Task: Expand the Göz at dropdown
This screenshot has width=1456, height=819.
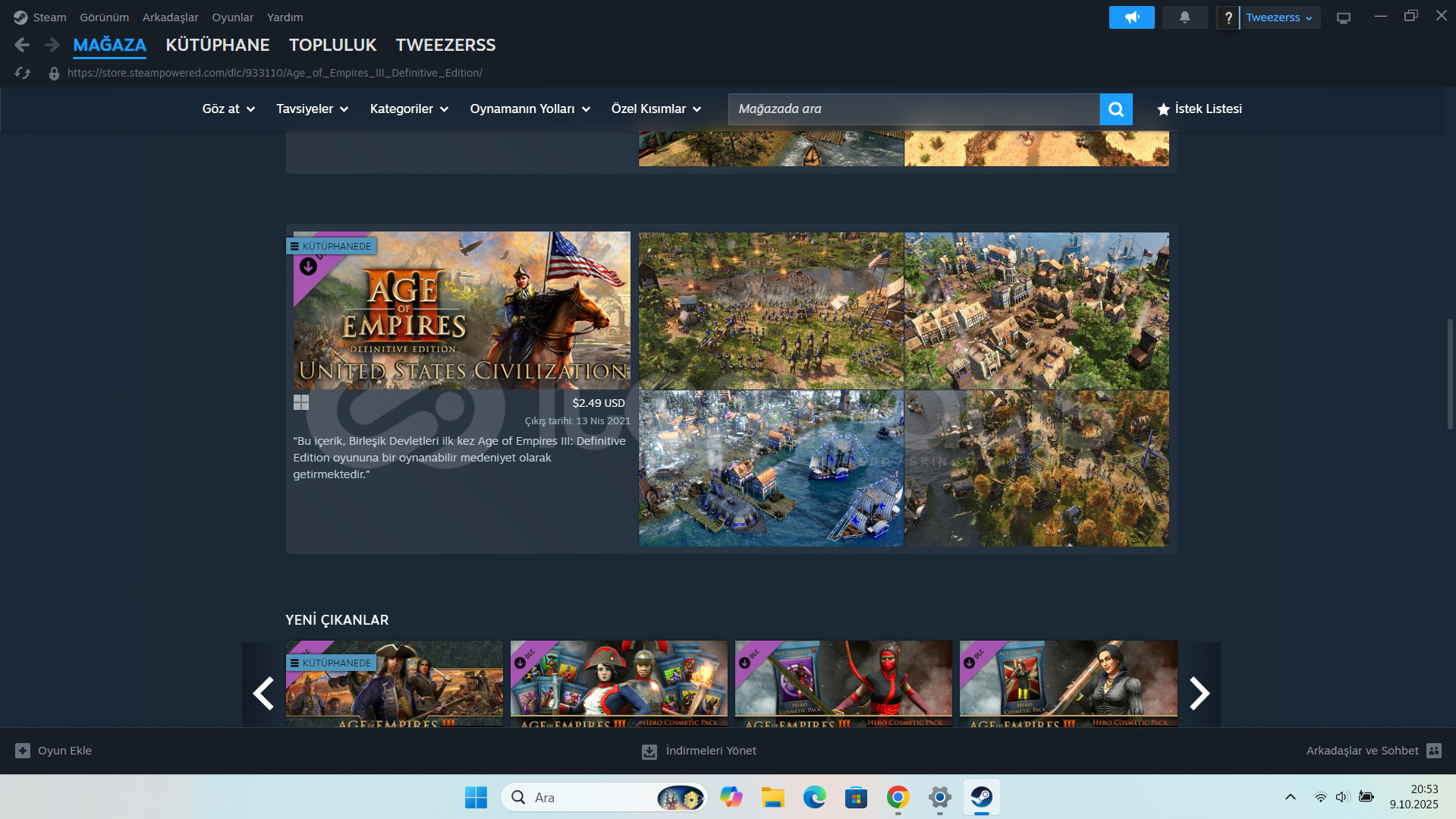Action: 228,109
